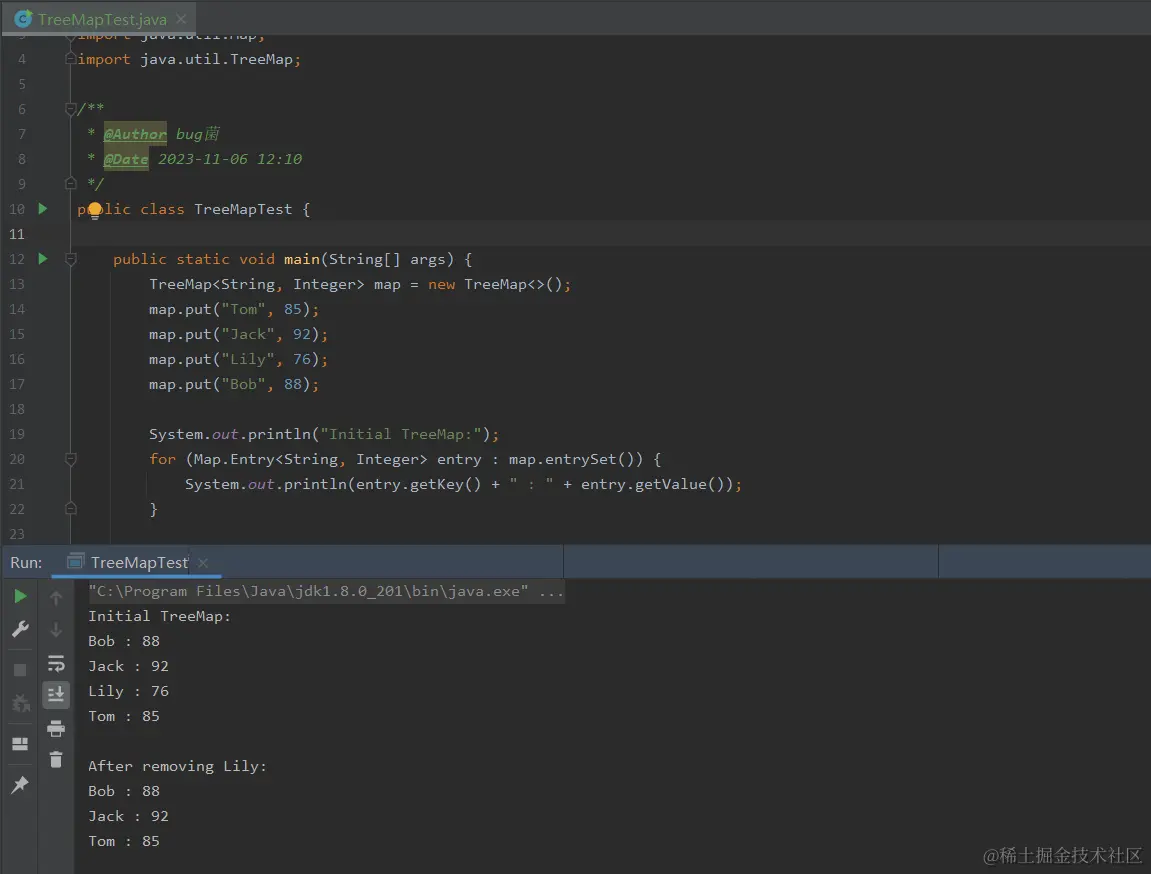Click the comment fold end marker line 9
Image resolution: width=1151 pixels, height=874 pixels.
tap(70, 183)
